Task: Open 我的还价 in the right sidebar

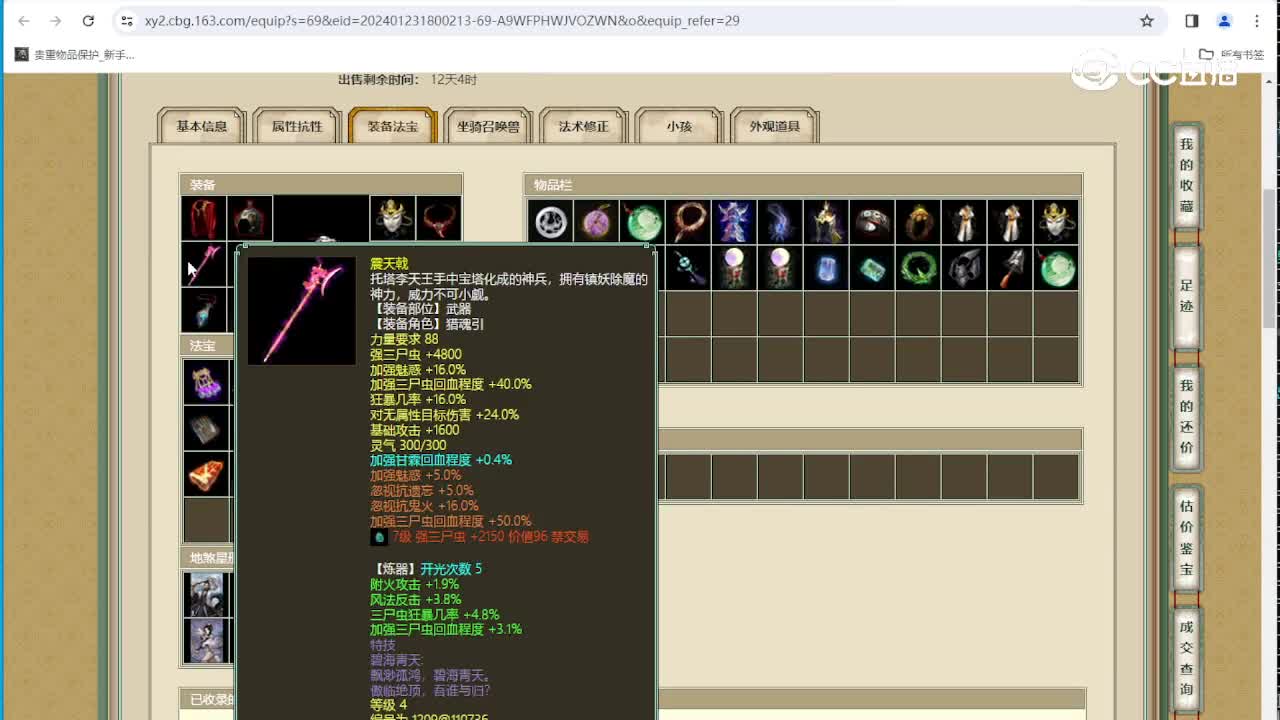Action: (x=1186, y=417)
